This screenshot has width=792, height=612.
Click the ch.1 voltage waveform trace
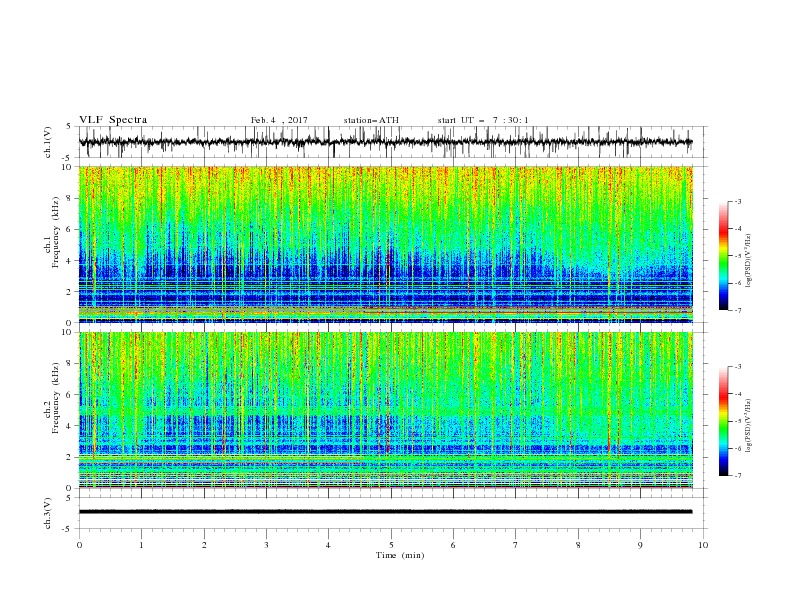386,142
